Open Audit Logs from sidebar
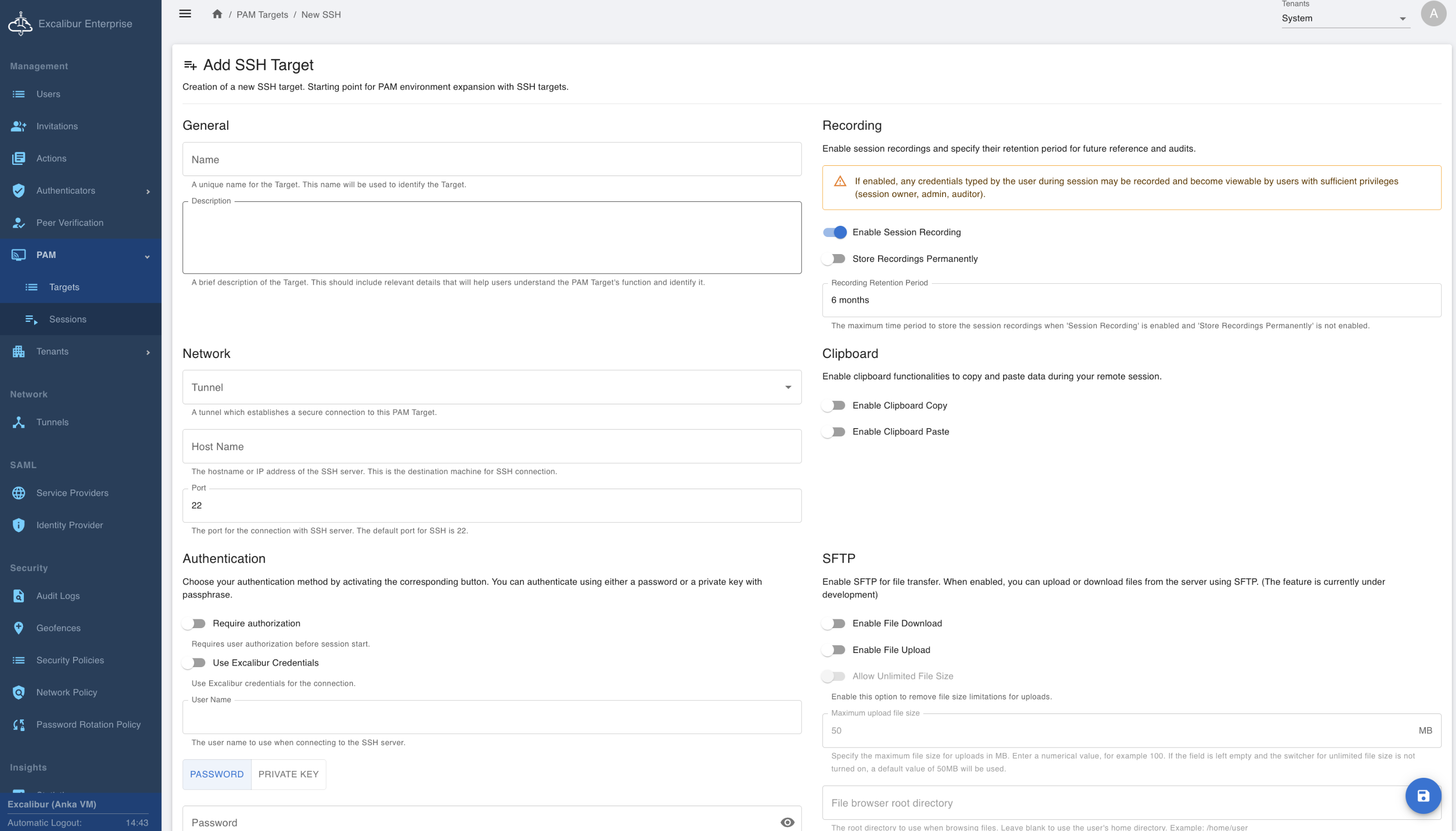Image resolution: width=1456 pixels, height=831 pixels. (58, 595)
